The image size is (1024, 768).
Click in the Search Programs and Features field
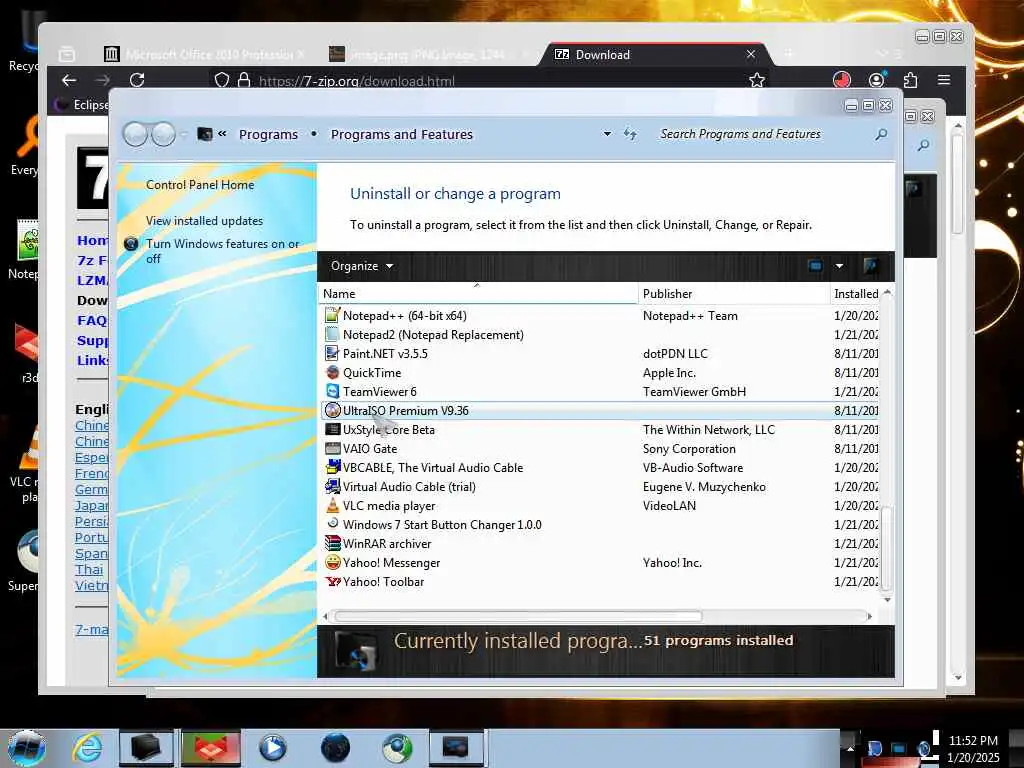pyautogui.click(x=764, y=134)
